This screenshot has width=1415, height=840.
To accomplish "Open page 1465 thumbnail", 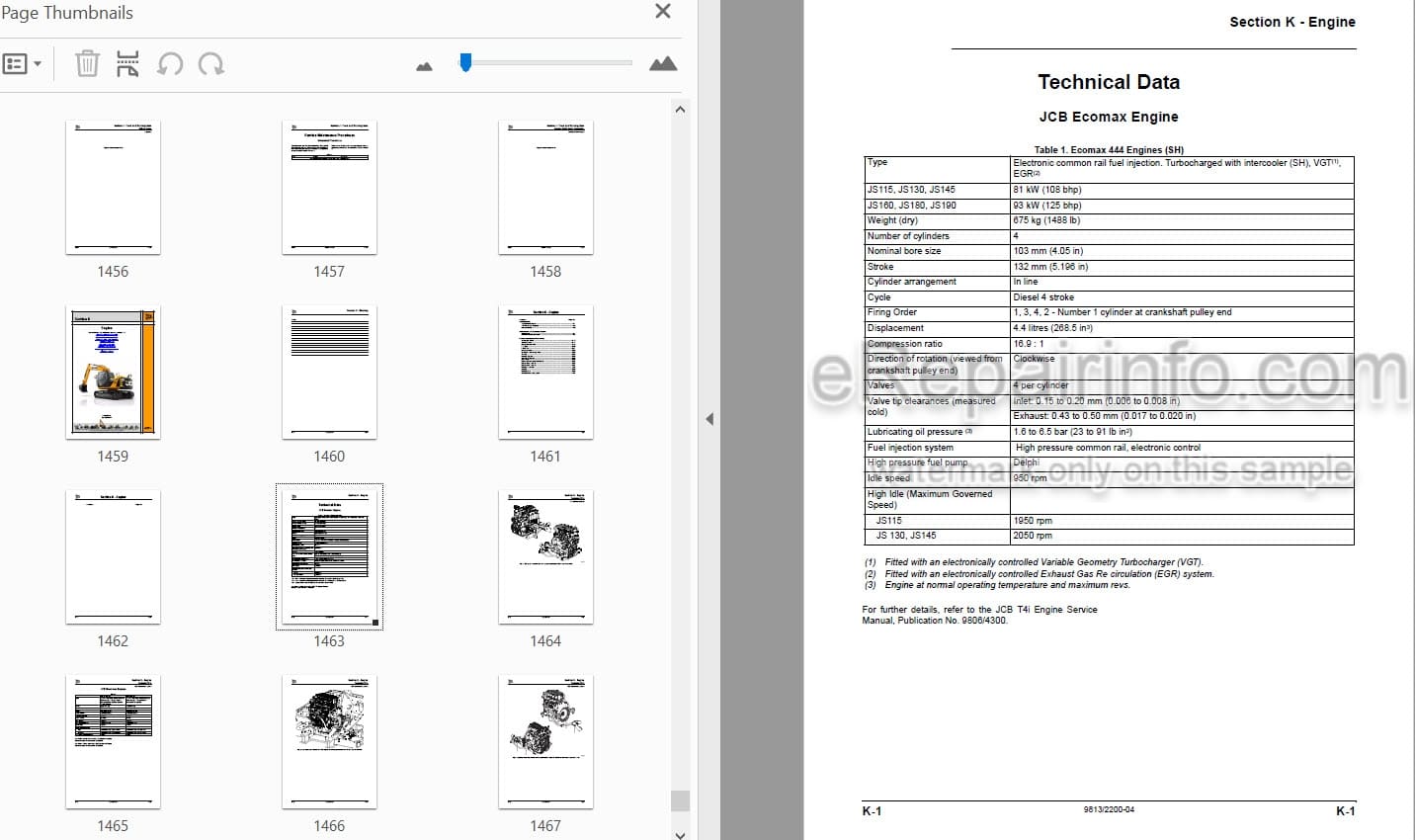I will 113,741.
